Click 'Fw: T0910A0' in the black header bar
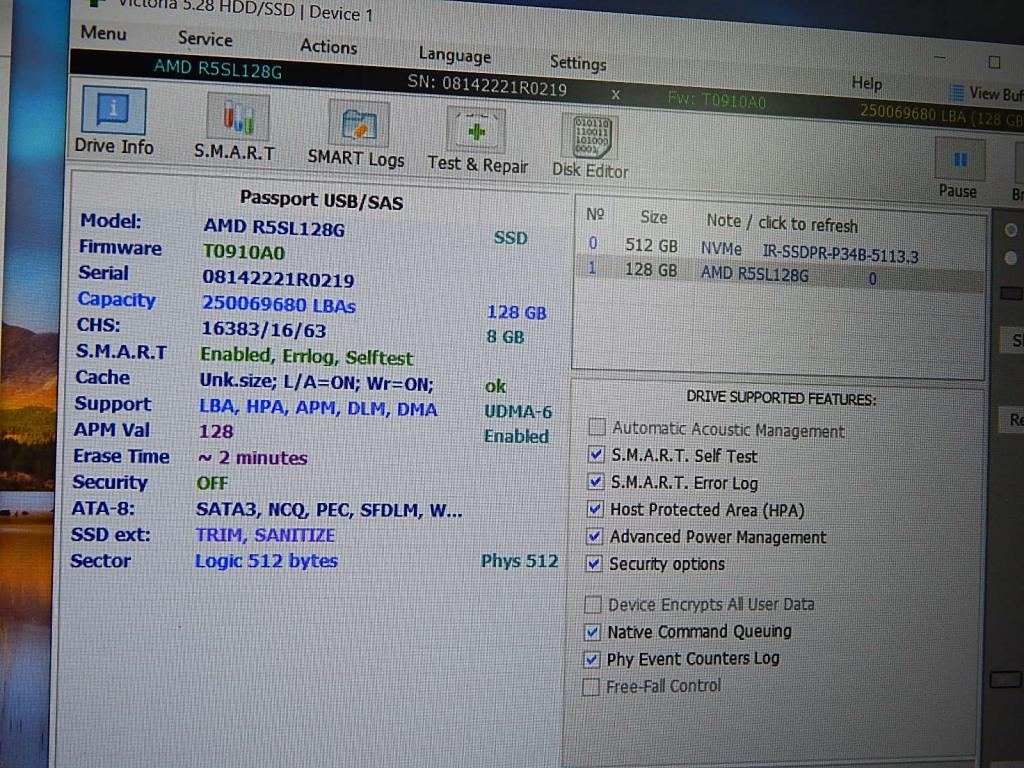Screen dimensions: 1024x768 (716, 100)
